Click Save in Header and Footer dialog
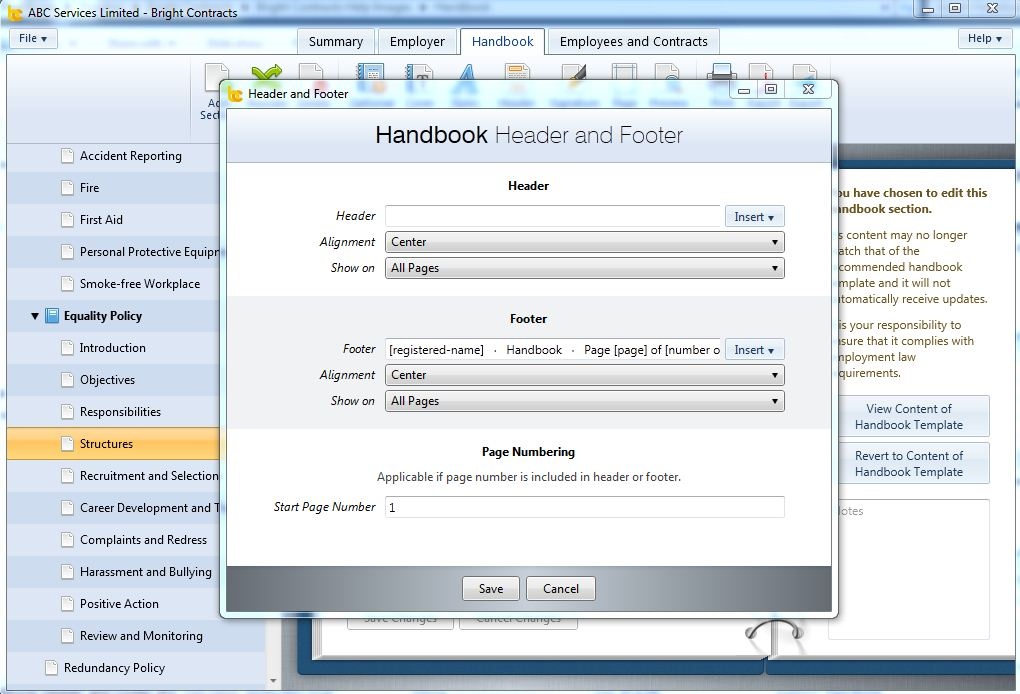Screen dimensions: 1020x694 [491, 589]
